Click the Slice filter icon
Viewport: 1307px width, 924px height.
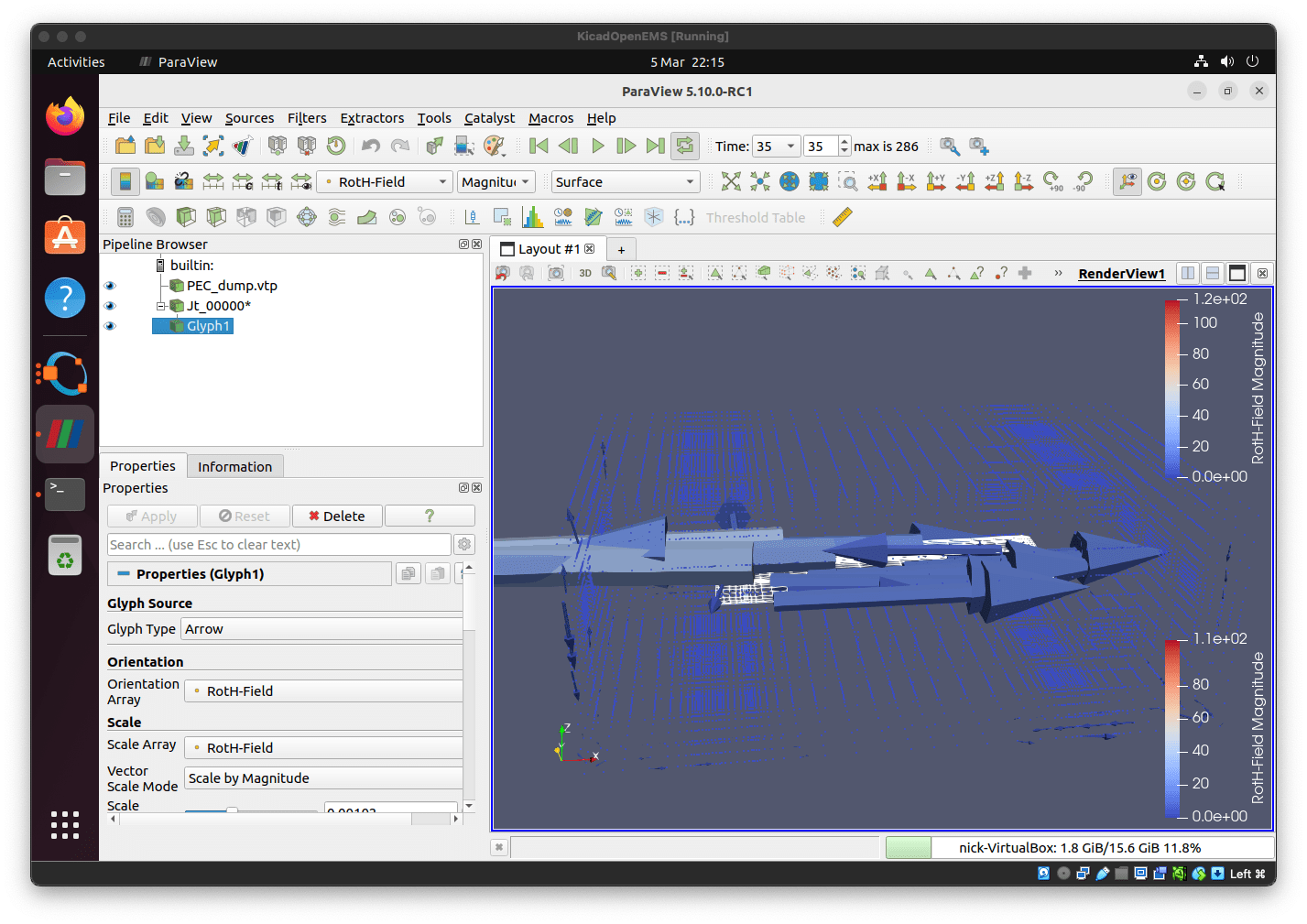(x=216, y=217)
